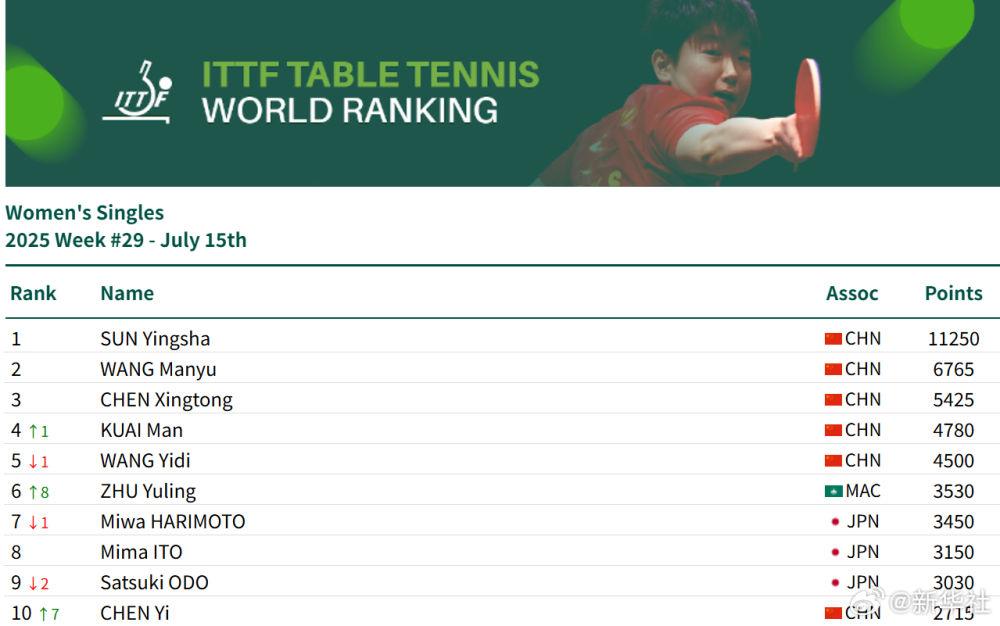Select KUAI Man player name
1000x626 pixels.
pos(142,431)
